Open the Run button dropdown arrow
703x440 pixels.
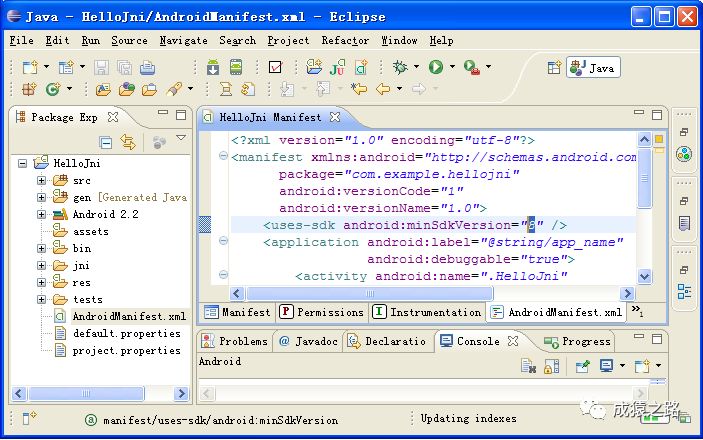pyautogui.click(x=452, y=67)
